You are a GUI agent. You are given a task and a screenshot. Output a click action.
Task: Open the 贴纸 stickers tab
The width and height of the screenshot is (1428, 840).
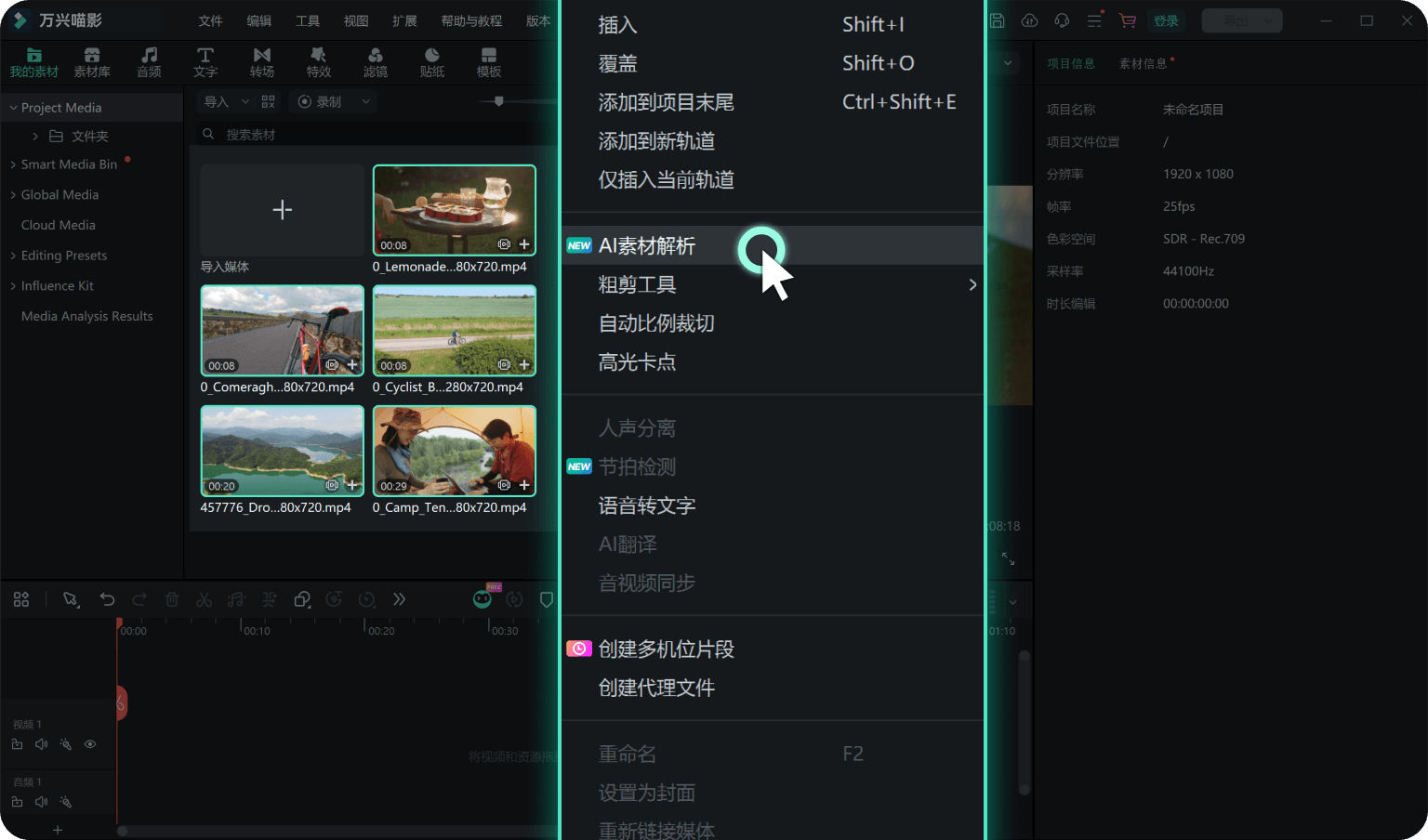(432, 62)
